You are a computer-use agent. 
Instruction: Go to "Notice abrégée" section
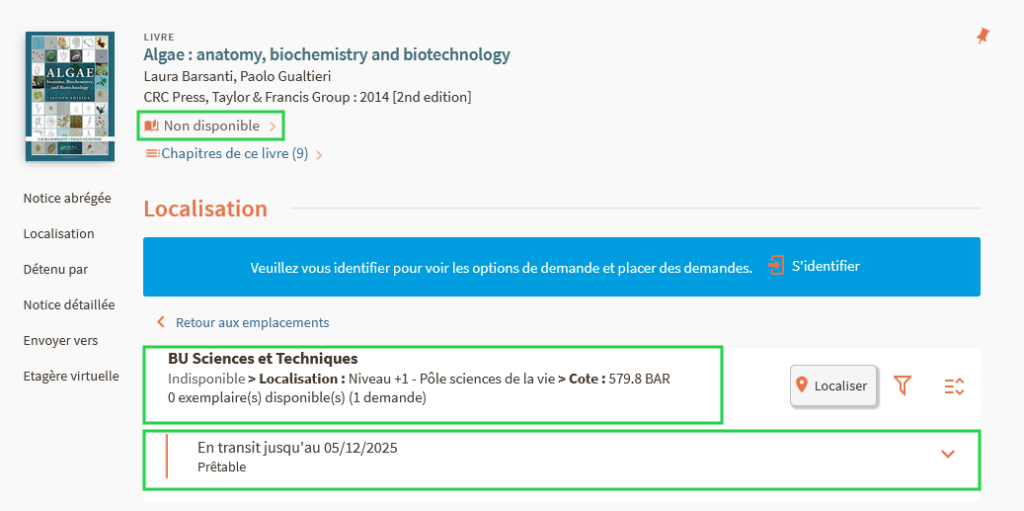pos(67,198)
